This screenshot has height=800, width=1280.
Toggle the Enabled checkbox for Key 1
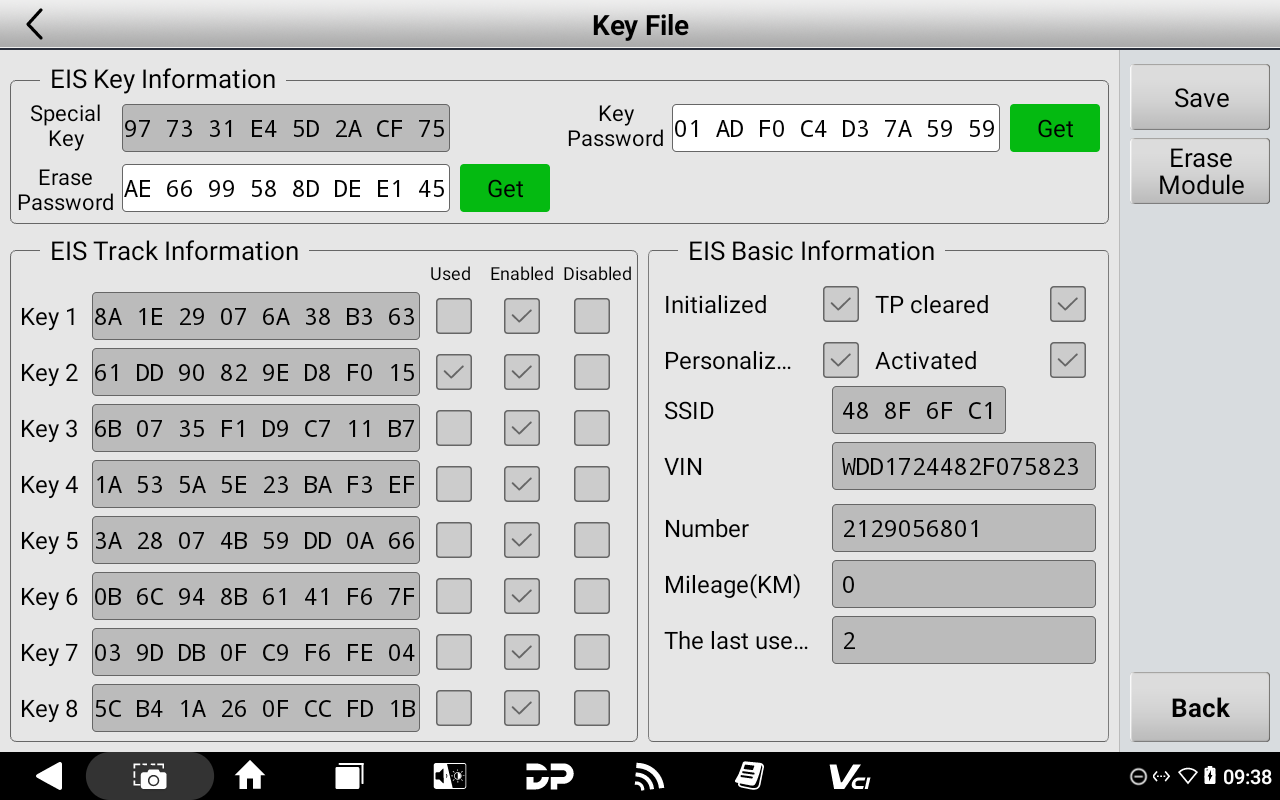(x=522, y=316)
